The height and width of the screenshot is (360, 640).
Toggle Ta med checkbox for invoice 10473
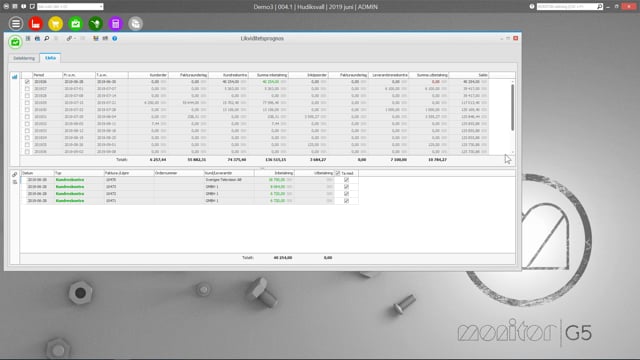pyautogui.click(x=346, y=187)
